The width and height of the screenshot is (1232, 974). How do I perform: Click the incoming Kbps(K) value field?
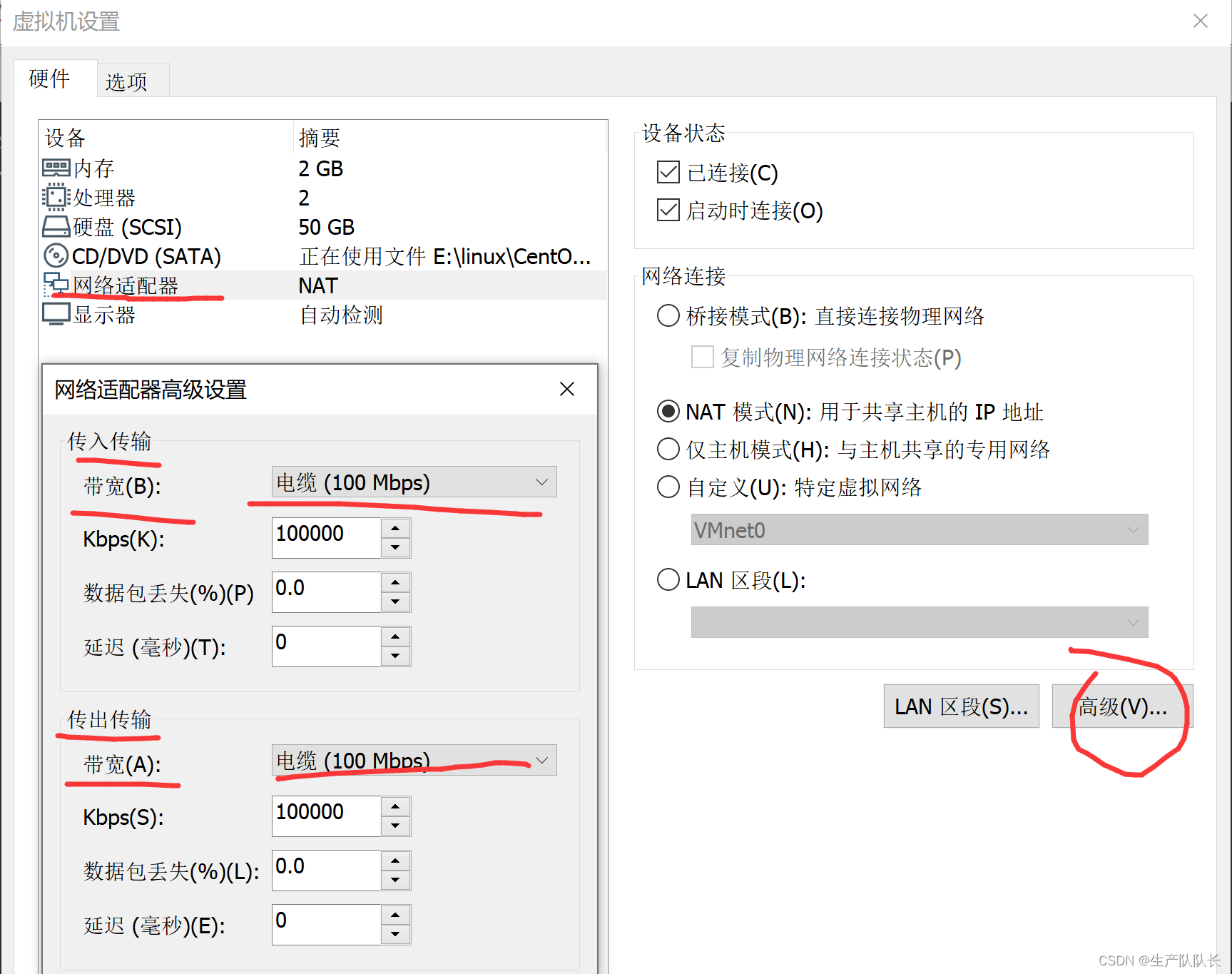tap(327, 537)
